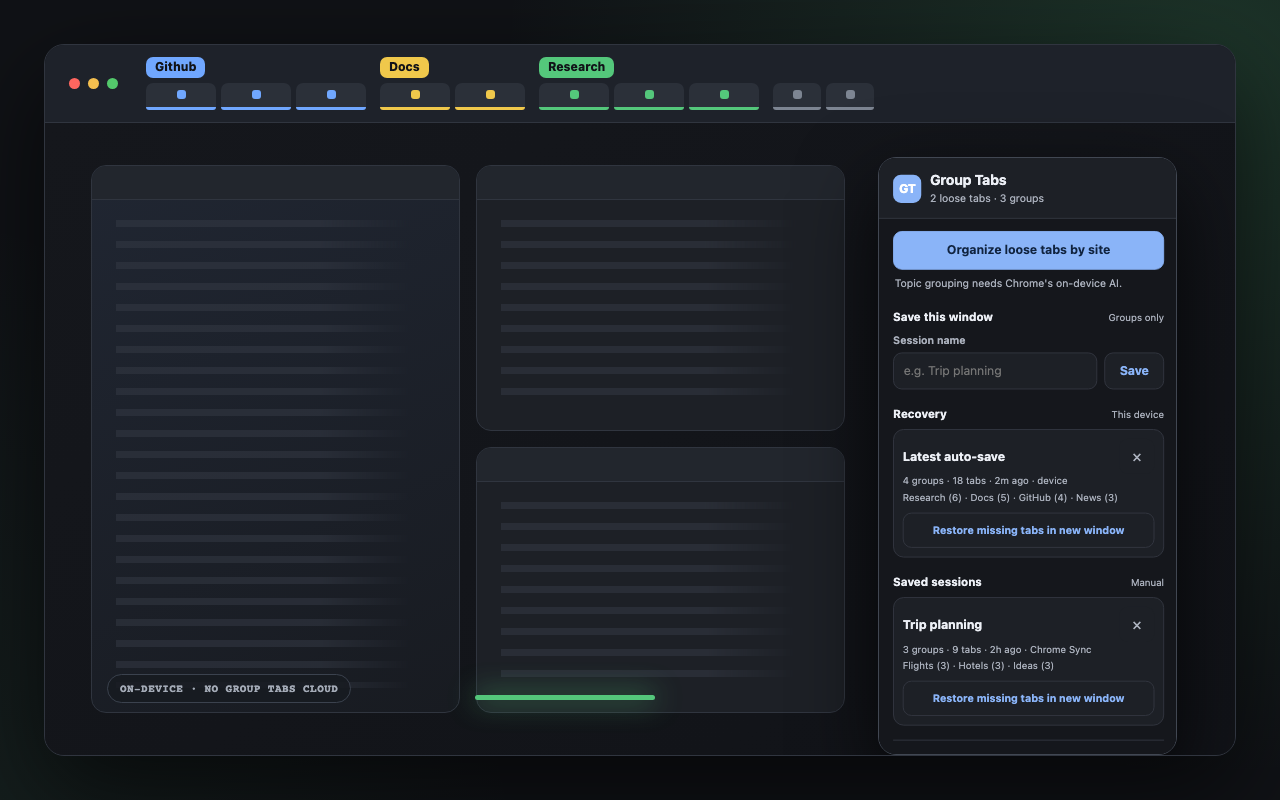Click the Topic grouping on-device AI note
The width and height of the screenshot is (1280, 800).
click(1008, 284)
